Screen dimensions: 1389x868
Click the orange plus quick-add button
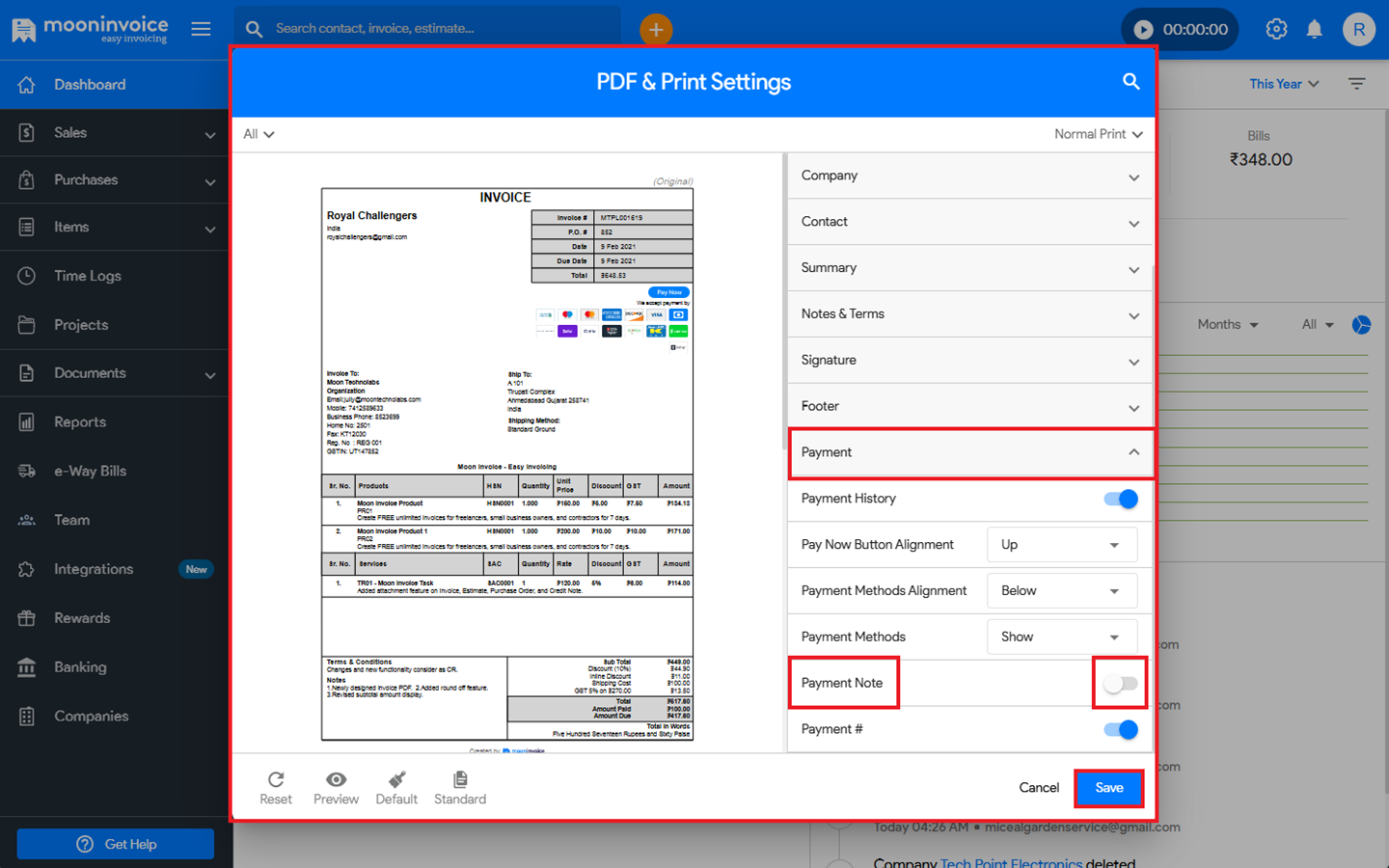click(656, 30)
